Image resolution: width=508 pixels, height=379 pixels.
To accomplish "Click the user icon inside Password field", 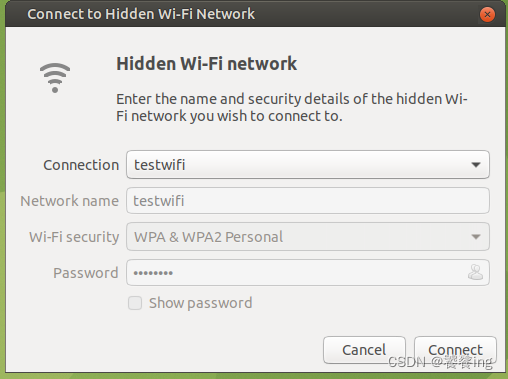I will pyautogui.click(x=475, y=272).
